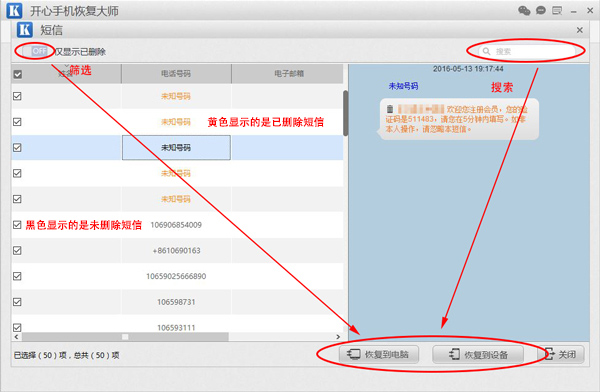This screenshot has height=392, width=600.
Task: Click the horizontal scrollbar right arrow
Action: coord(338,337)
